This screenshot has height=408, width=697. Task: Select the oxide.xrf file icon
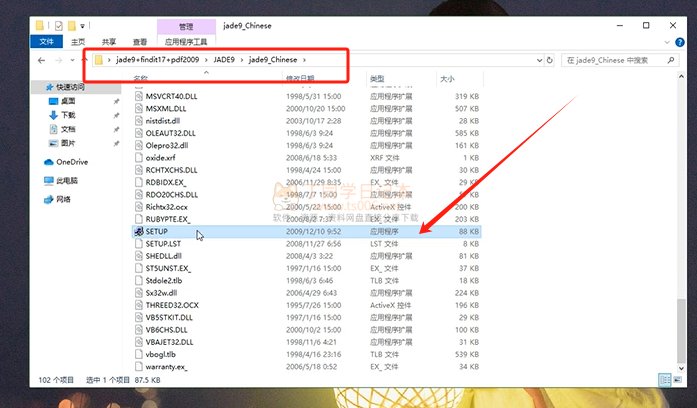[139, 158]
